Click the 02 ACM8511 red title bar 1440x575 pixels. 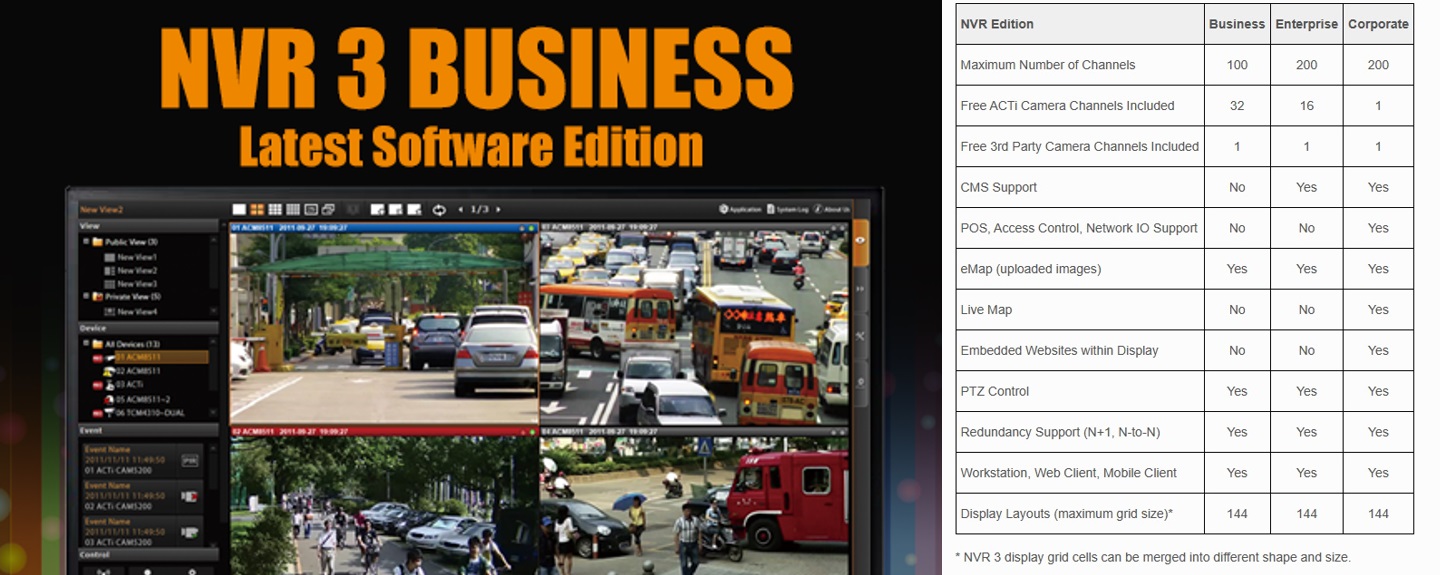[384, 431]
